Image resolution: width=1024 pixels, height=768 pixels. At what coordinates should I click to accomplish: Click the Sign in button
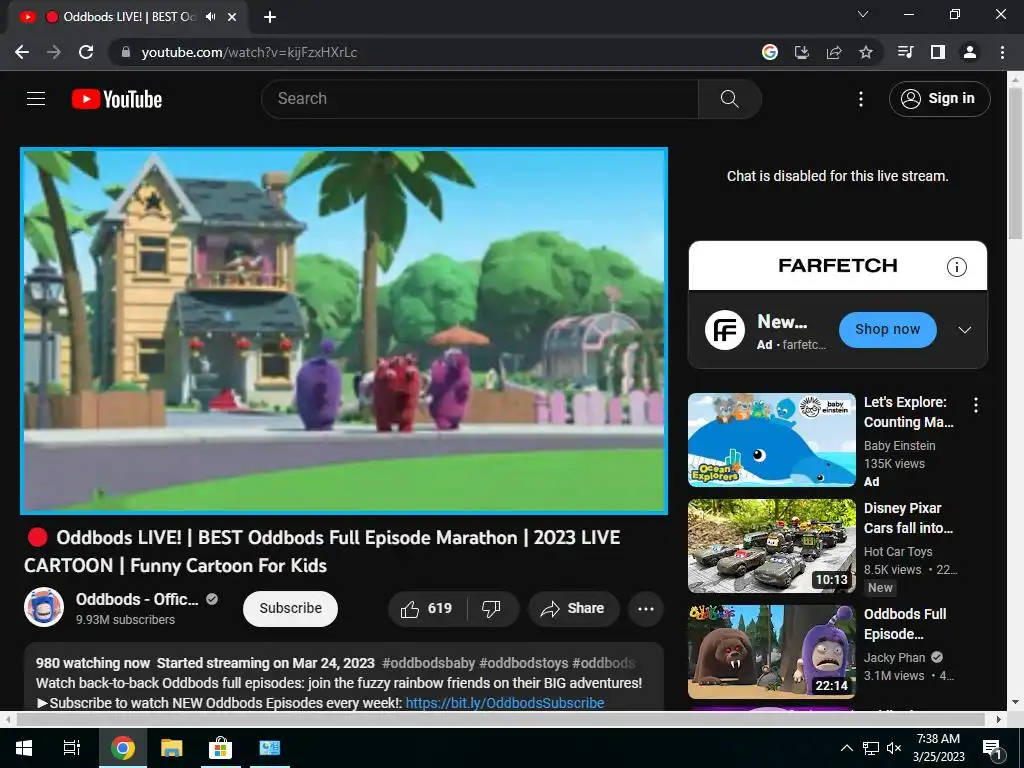tap(939, 99)
